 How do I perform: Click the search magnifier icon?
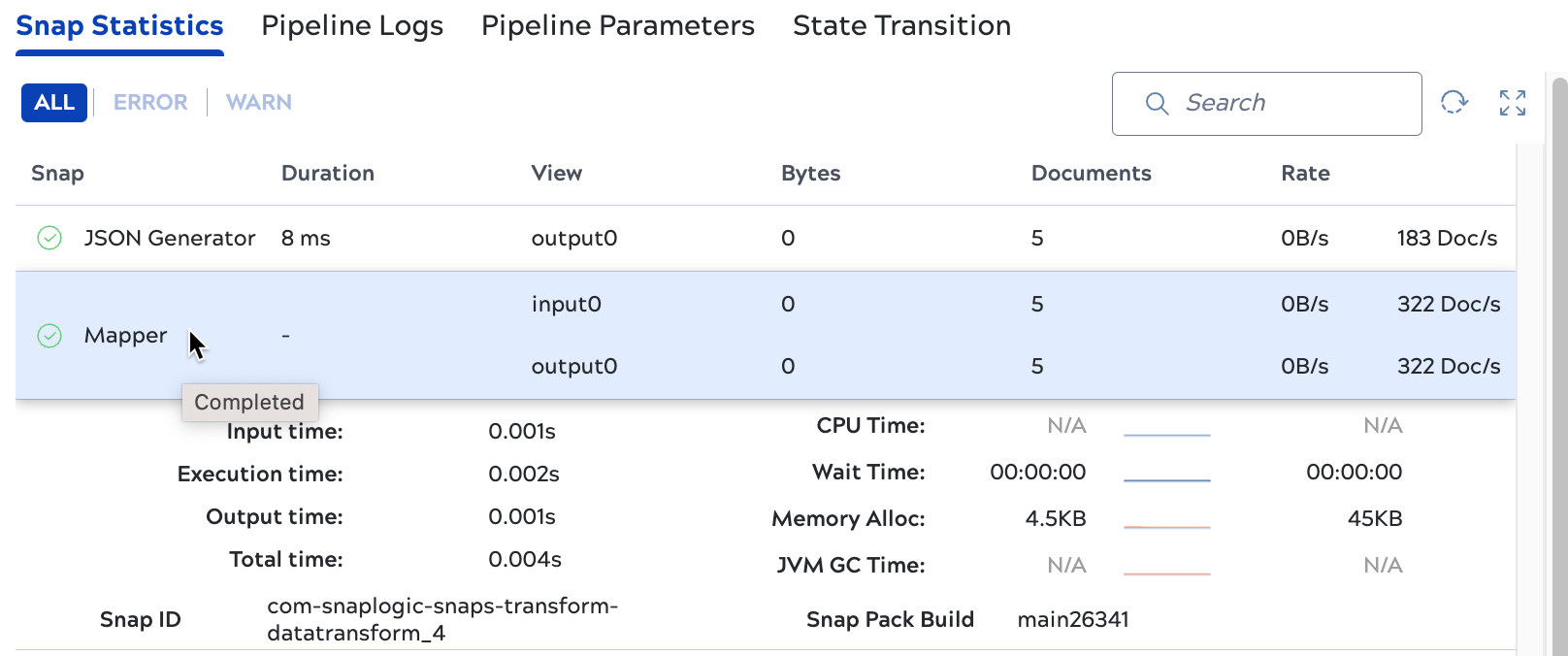(1157, 104)
